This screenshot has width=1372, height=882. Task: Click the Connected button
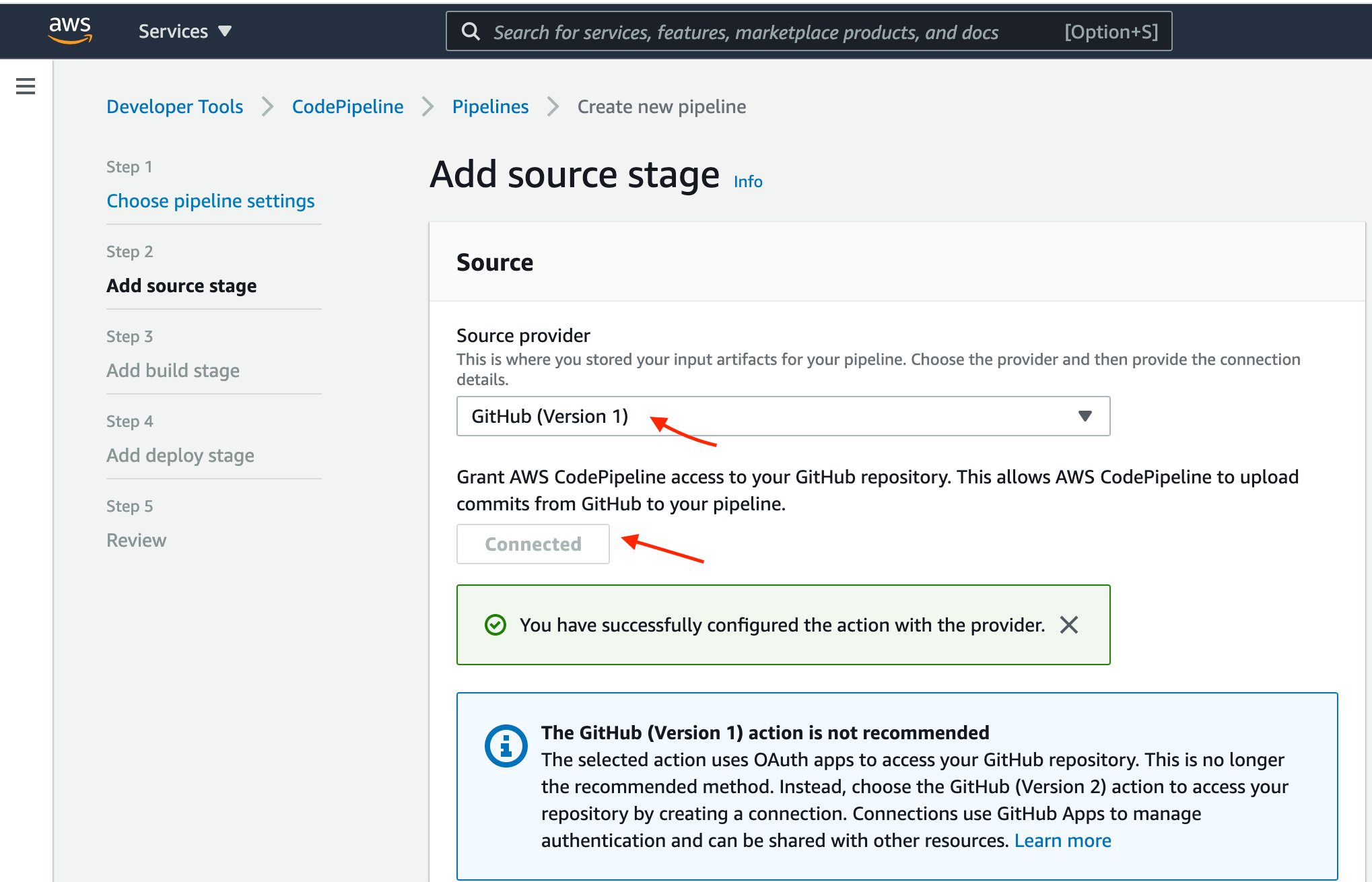point(533,544)
